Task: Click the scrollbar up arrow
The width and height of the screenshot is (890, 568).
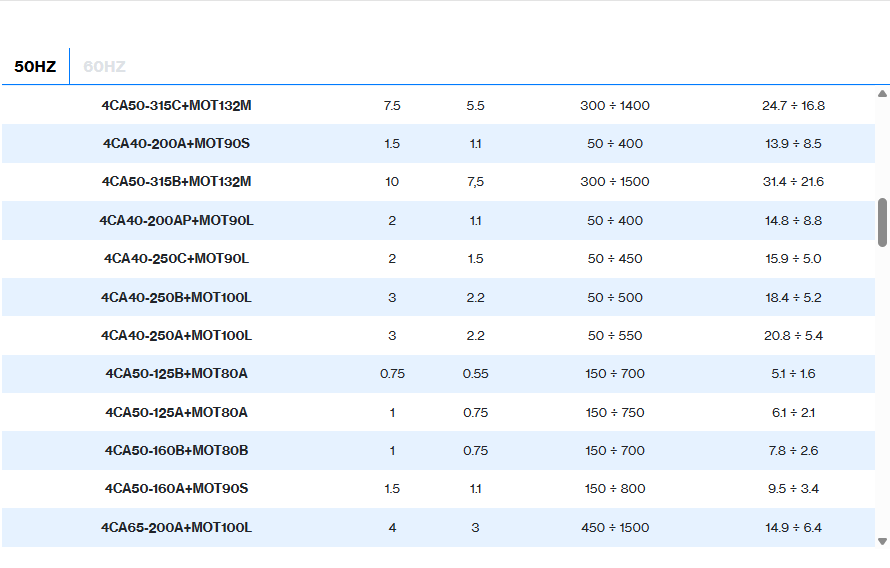Action: click(882, 94)
